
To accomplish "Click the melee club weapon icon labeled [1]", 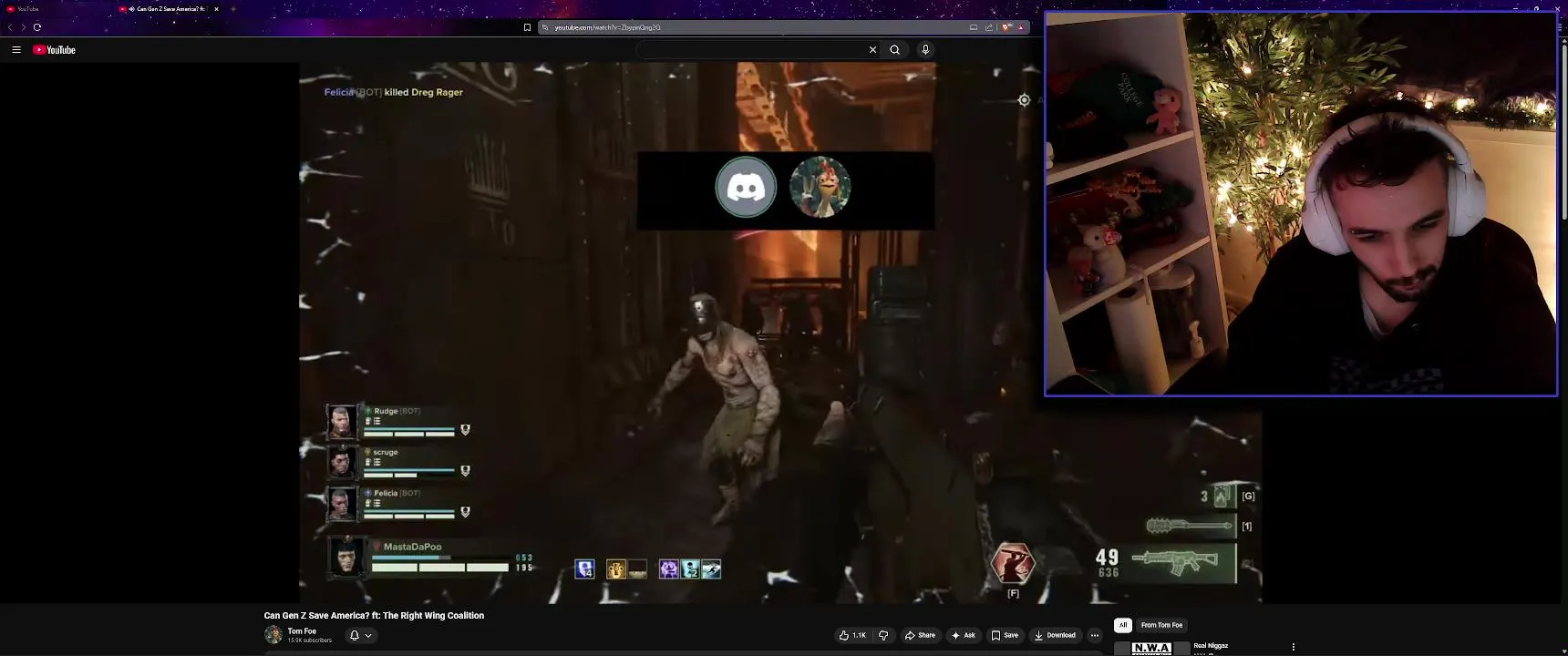I will (x=1191, y=527).
